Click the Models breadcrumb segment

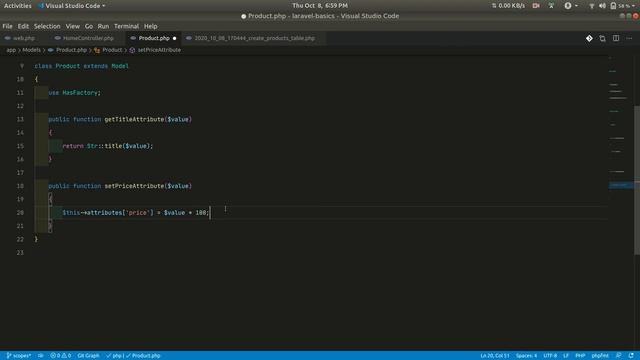(x=31, y=50)
